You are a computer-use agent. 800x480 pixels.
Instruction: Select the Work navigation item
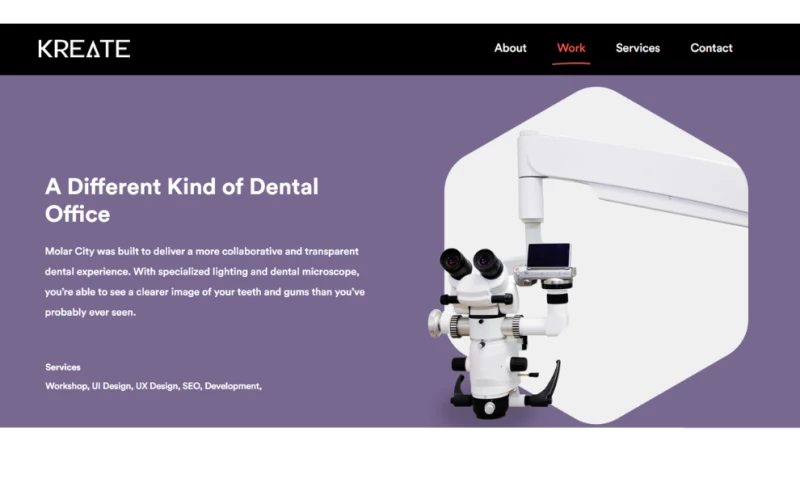tap(571, 48)
